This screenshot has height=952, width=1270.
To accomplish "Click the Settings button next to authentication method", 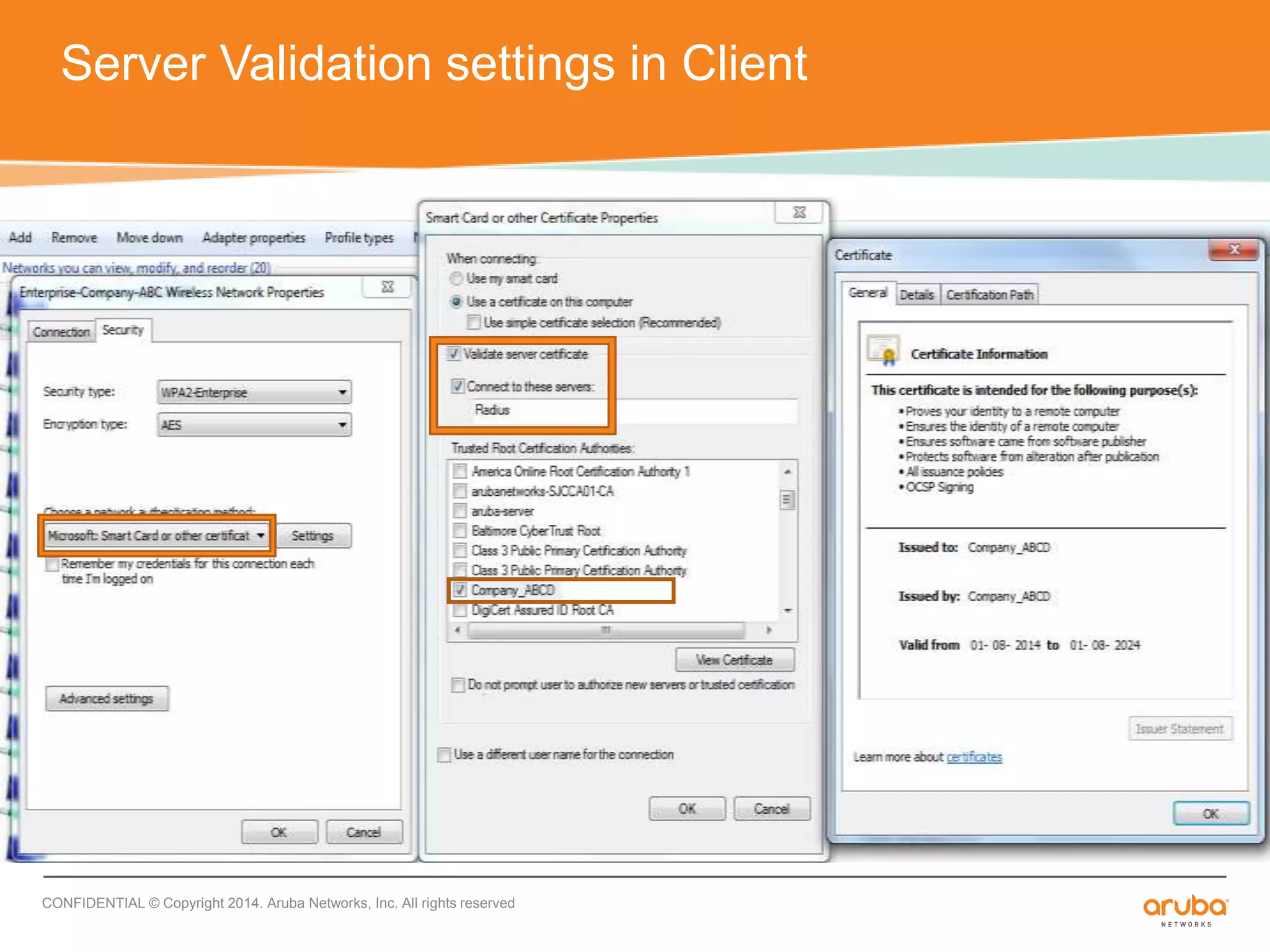I will click(313, 535).
